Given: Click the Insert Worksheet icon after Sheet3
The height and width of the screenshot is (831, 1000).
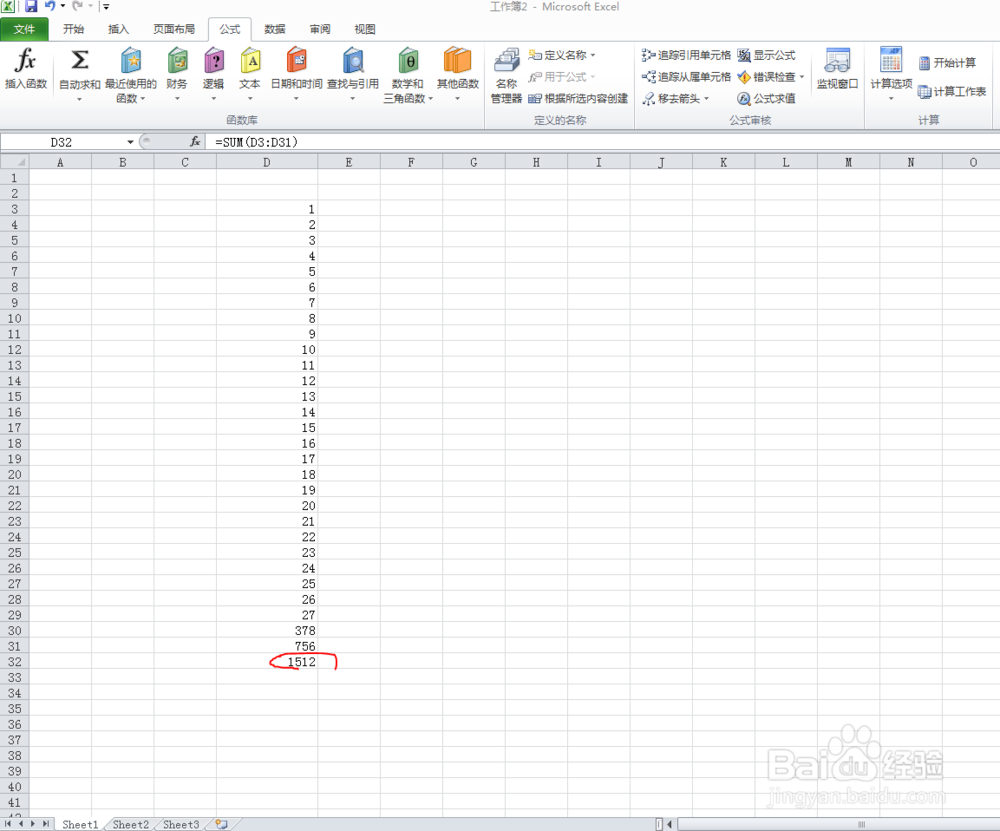Looking at the screenshot, I should click(x=221, y=824).
